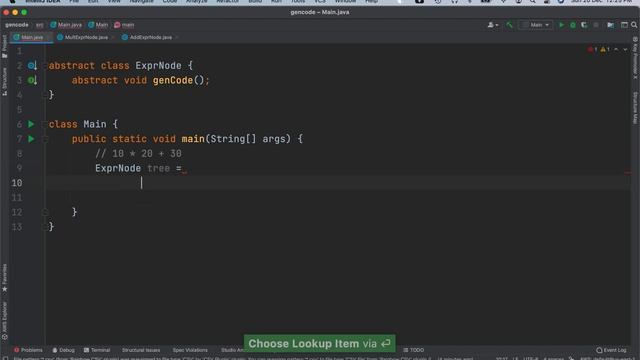Screen dimensions: 640x360
Task: Switch to MultExprNode.java editor tab
Action: click(x=86, y=37)
